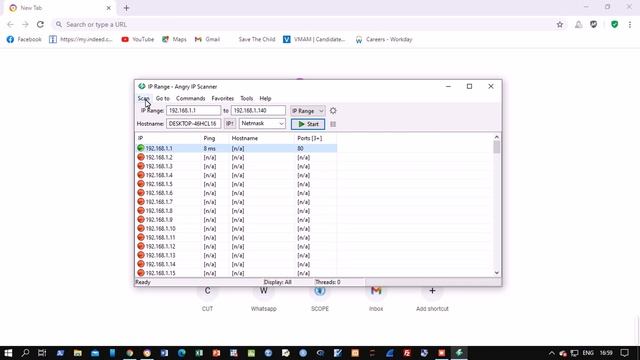Click the Angry IP Scanner title bar icon

coord(142,86)
